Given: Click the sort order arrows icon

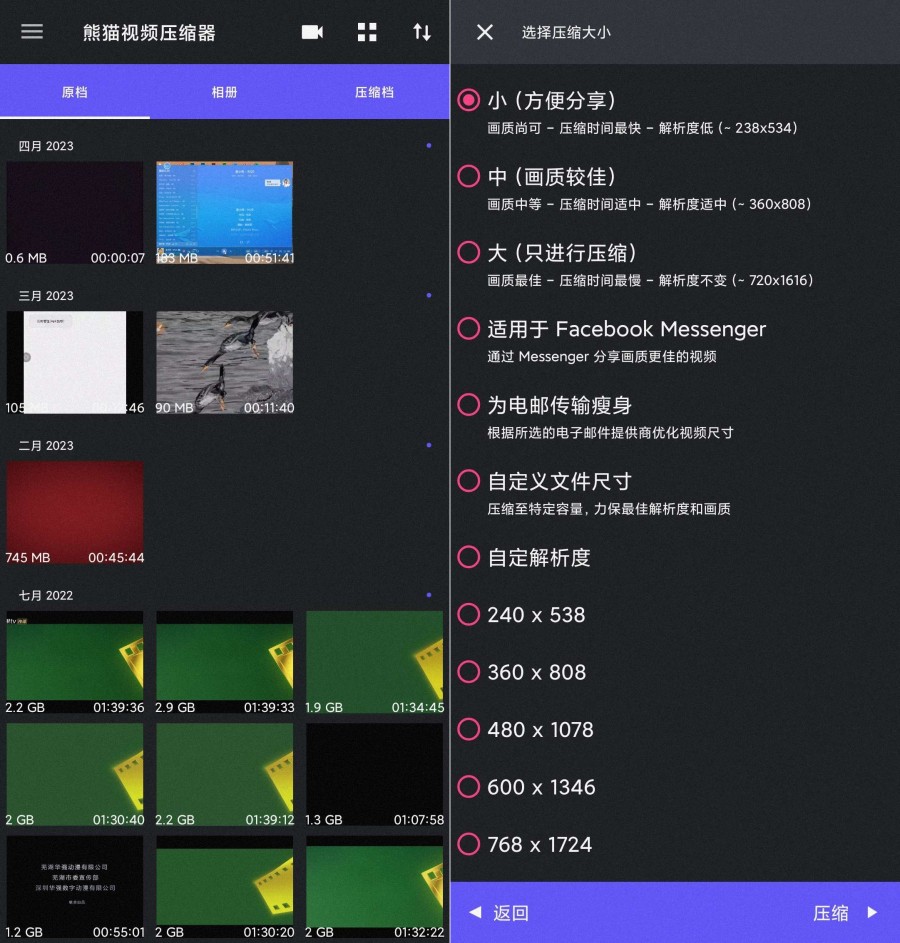Looking at the screenshot, I should click(421, 31).
